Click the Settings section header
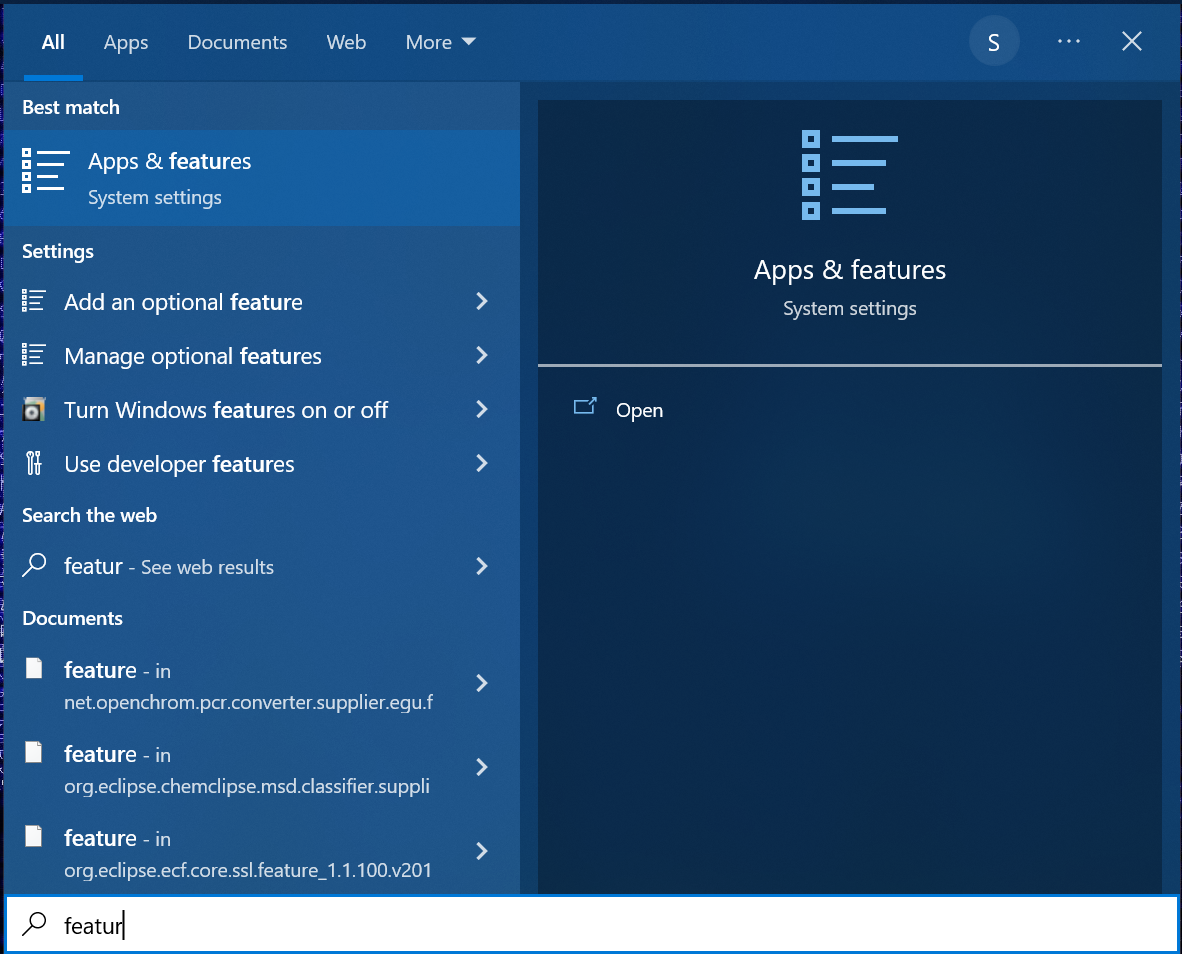The height and width of the screenshot is (954, 1182). point(58,251)
